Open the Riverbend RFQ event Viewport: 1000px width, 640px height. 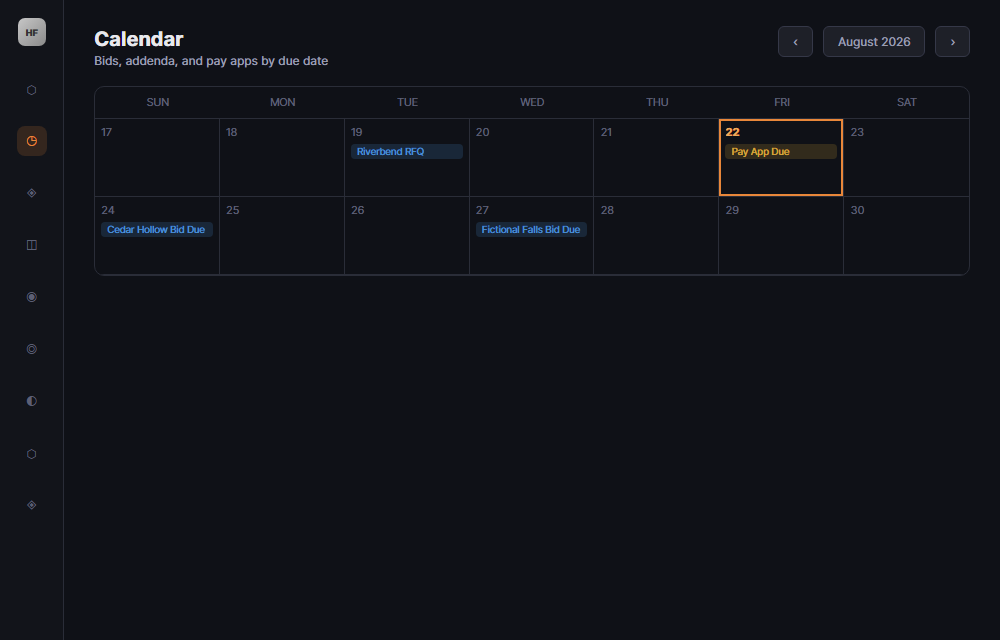(x=407, y=152)
